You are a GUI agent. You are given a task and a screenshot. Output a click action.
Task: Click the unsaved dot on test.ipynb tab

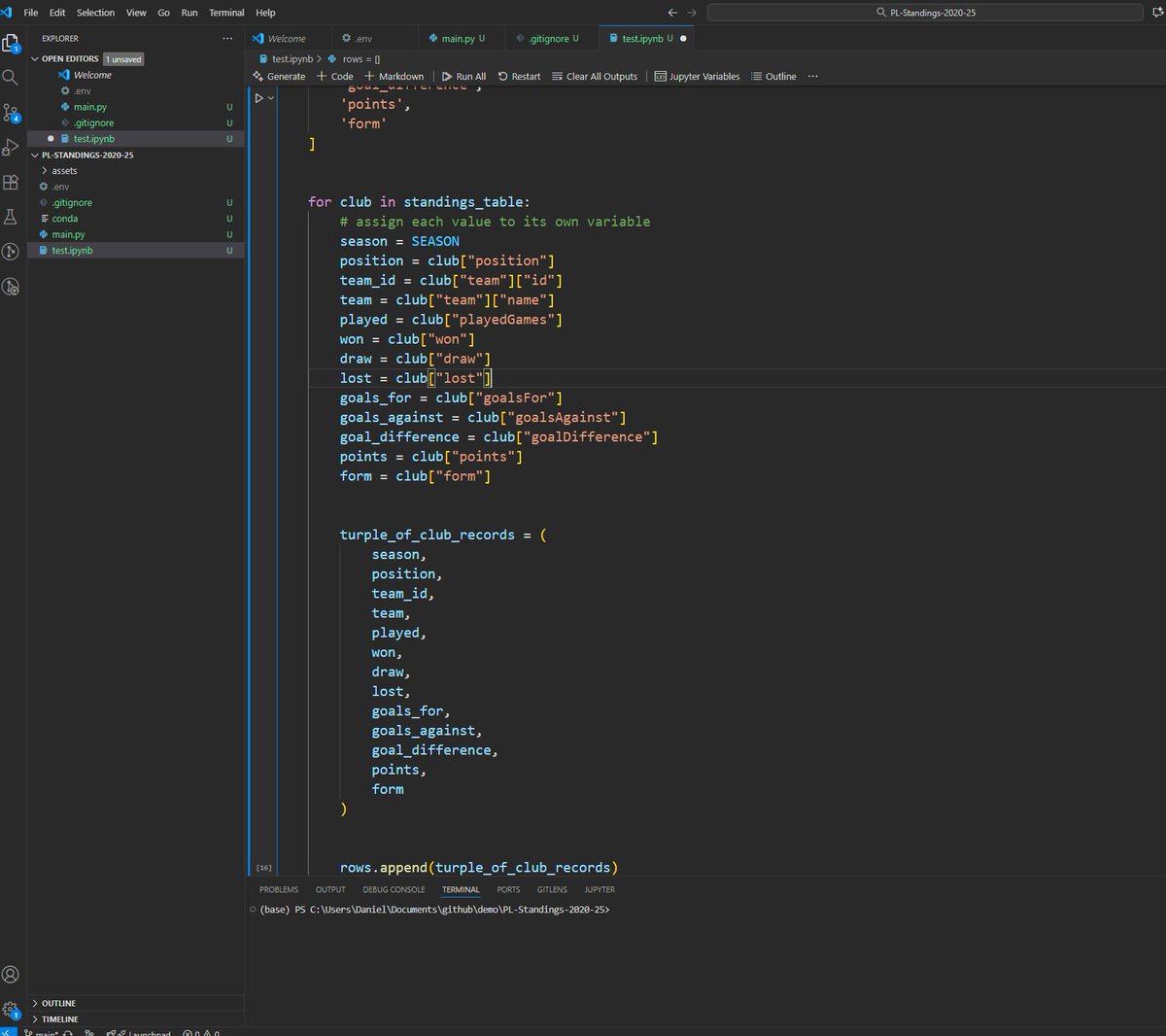(x=683, y=39)
